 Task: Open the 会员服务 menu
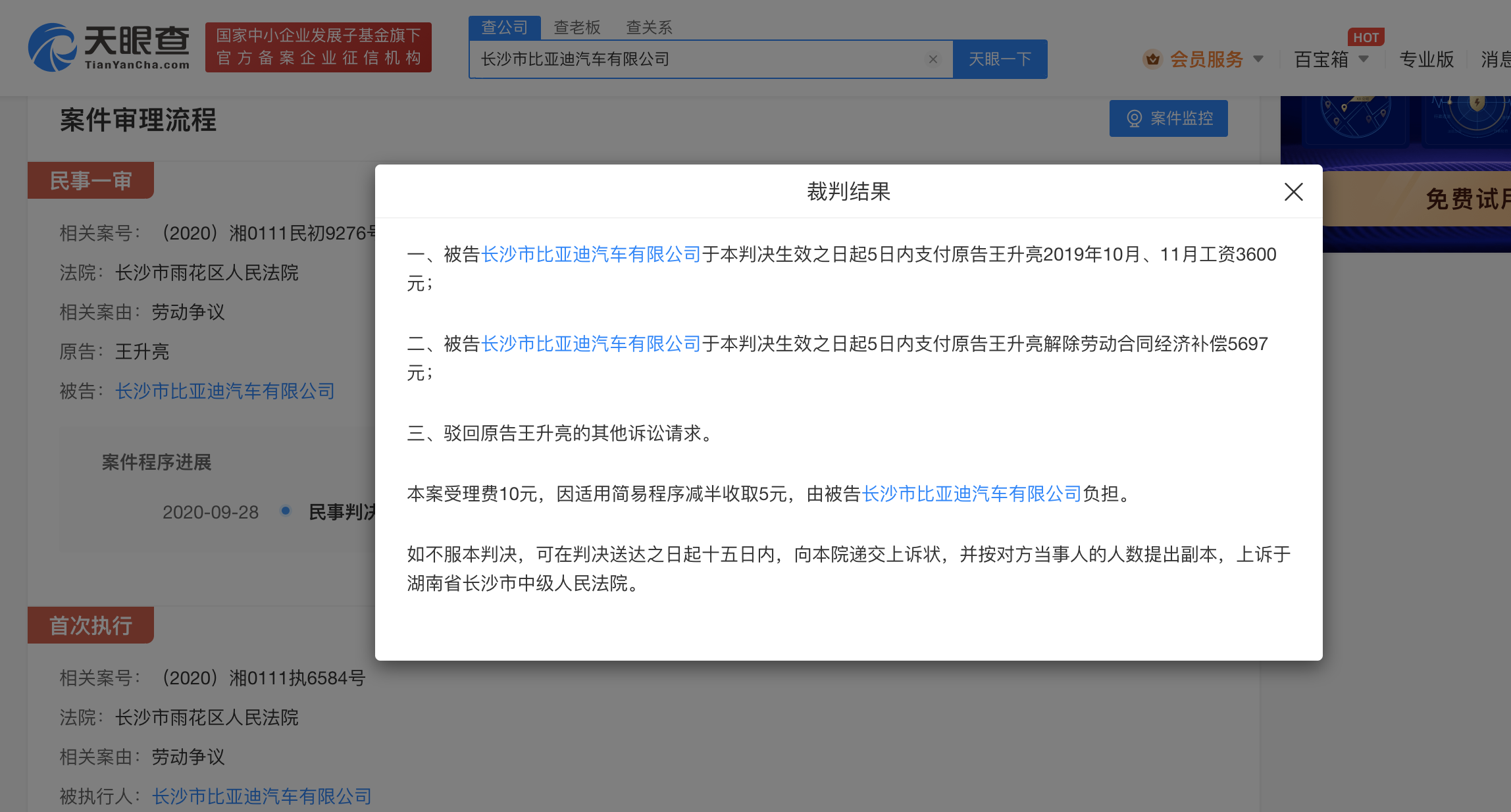tap(1206, 59)
